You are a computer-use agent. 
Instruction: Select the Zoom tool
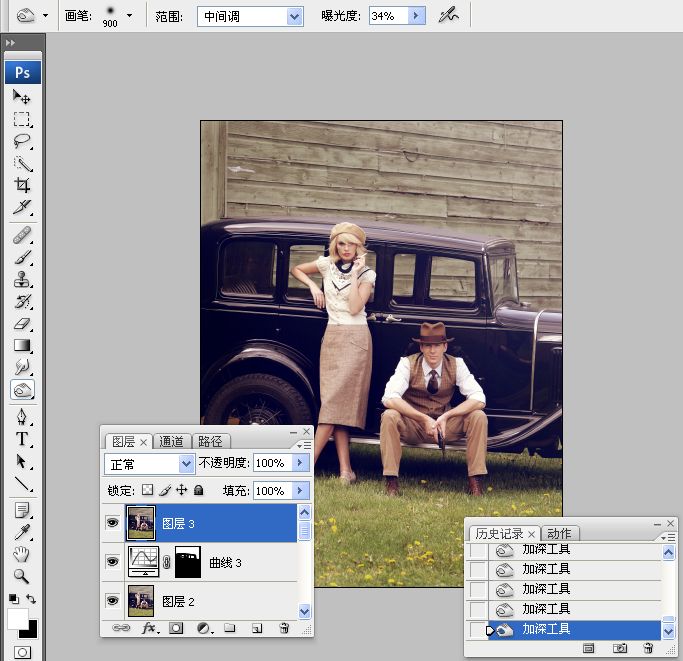coord(22,576)
